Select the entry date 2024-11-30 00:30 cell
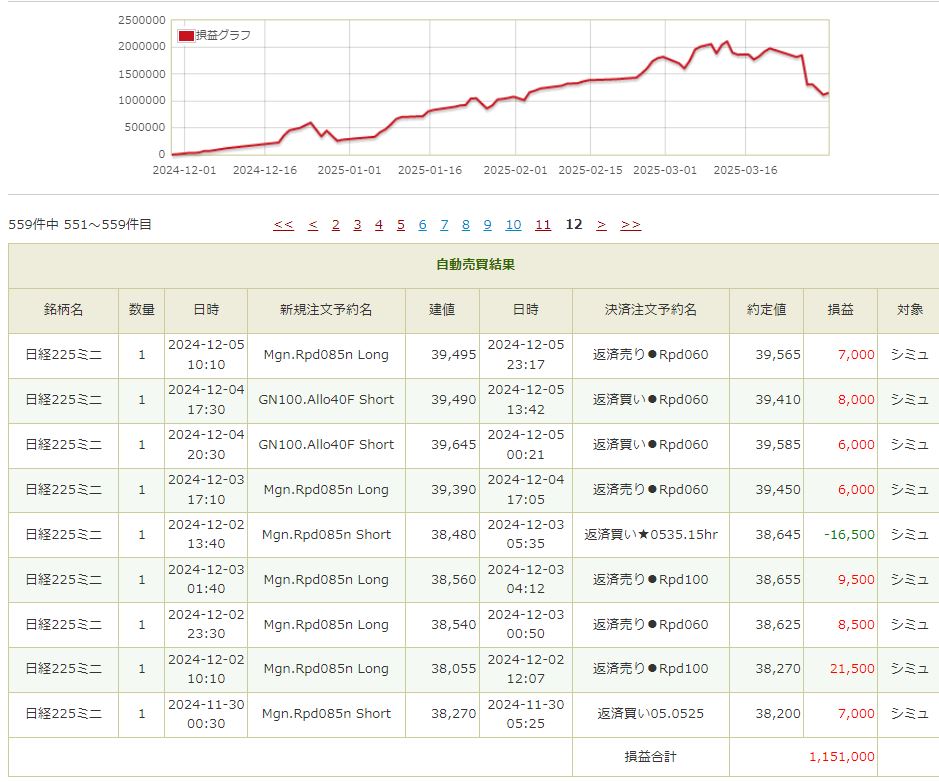 pyautogui.click(x=206, y=714)
